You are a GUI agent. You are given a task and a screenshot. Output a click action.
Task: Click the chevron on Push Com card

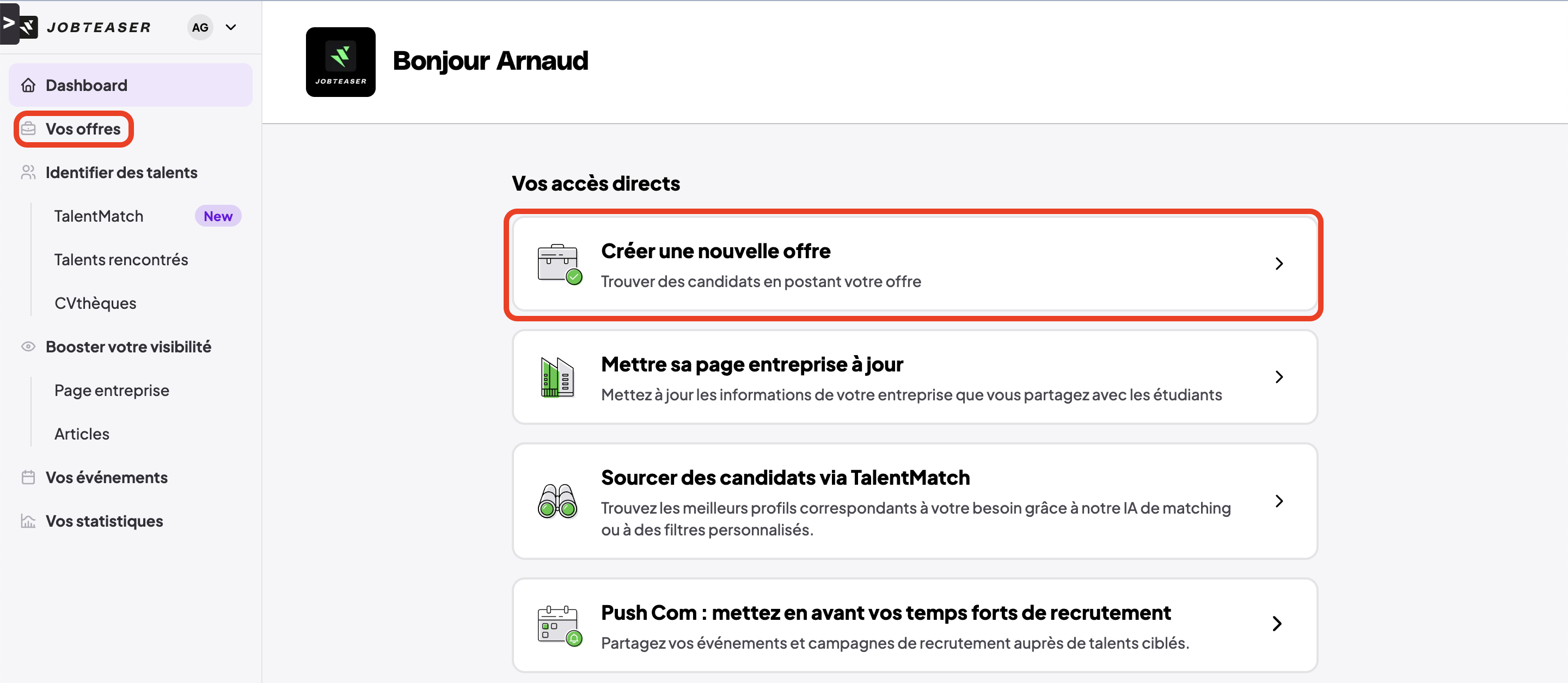(1277, 624)
